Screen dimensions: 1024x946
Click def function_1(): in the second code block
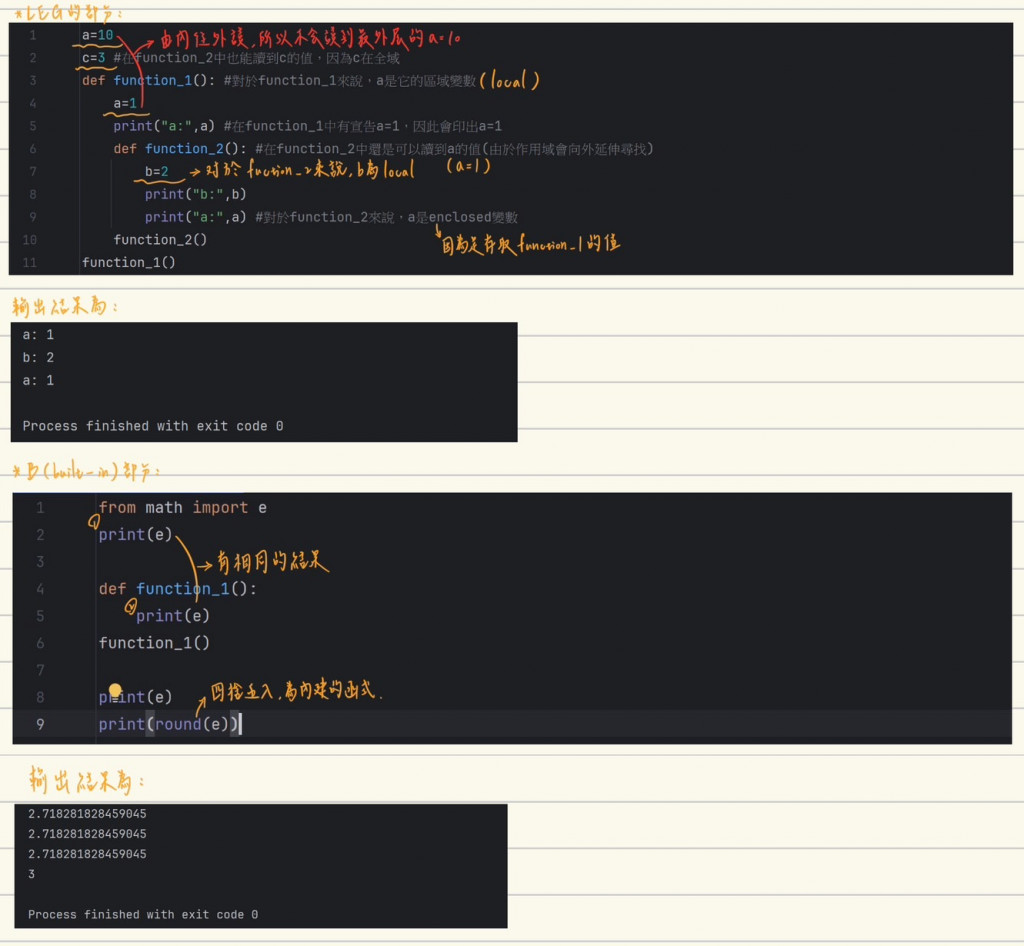pyautogui.click(x=178, y=589)
